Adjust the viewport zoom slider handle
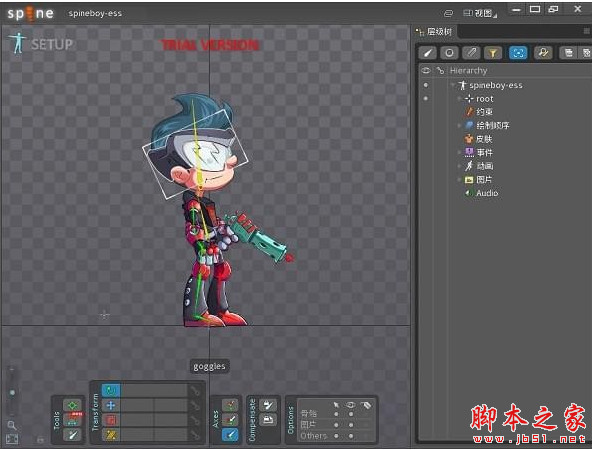This screenshot has height=450, width=597. pyautogui.click(x=12, y=392)
